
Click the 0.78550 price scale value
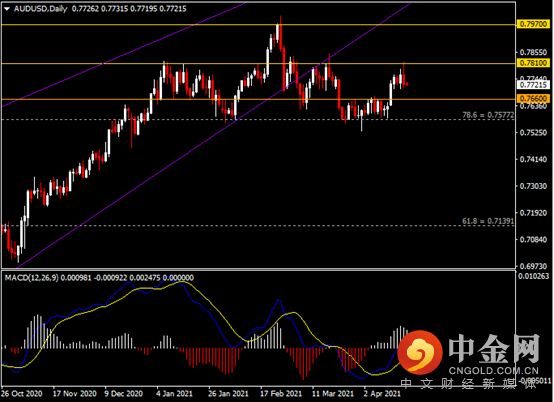coord(533,52)
